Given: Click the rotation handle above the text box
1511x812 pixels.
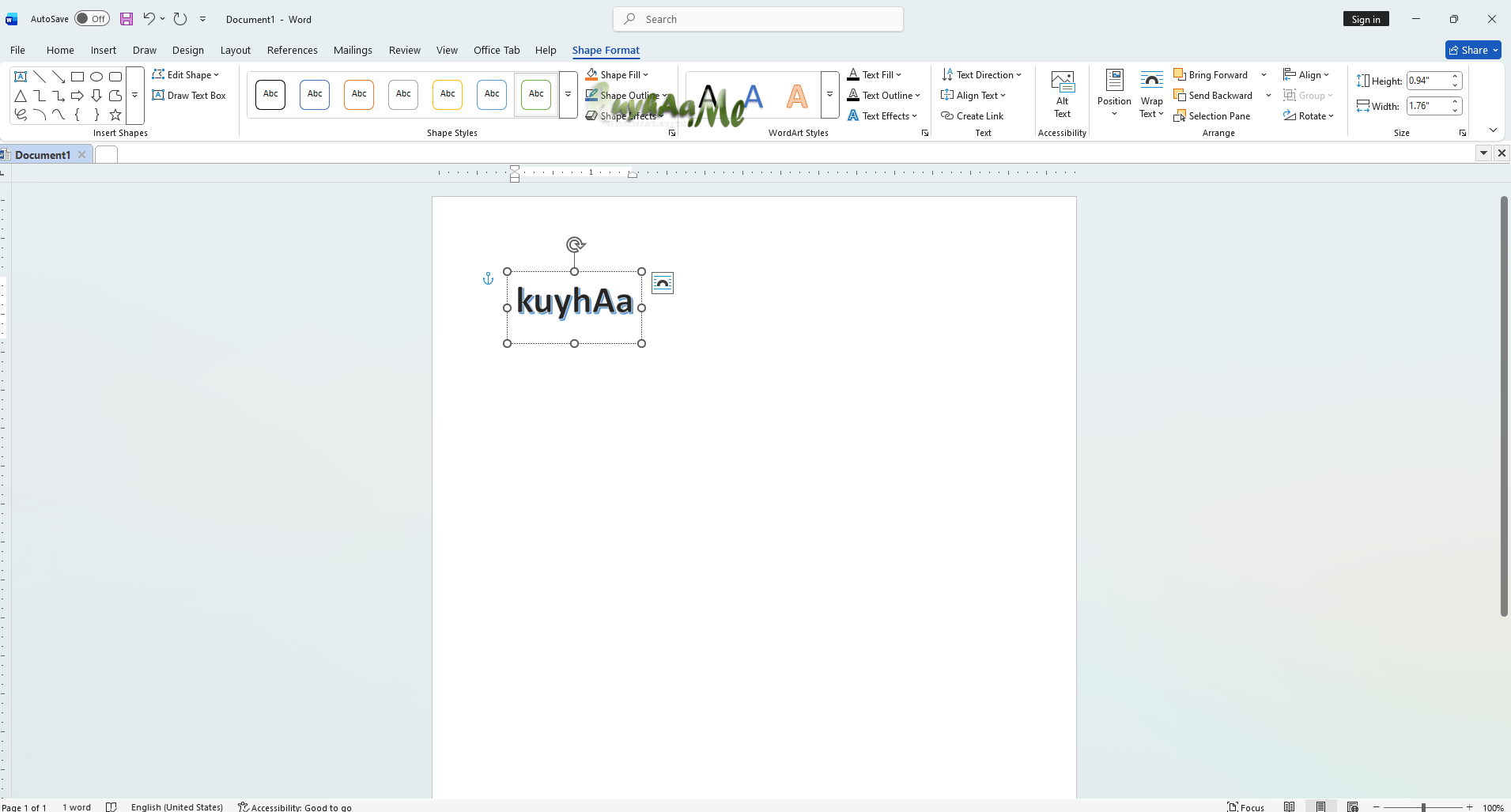Looking at the screenshot, I should pos(576,244).
